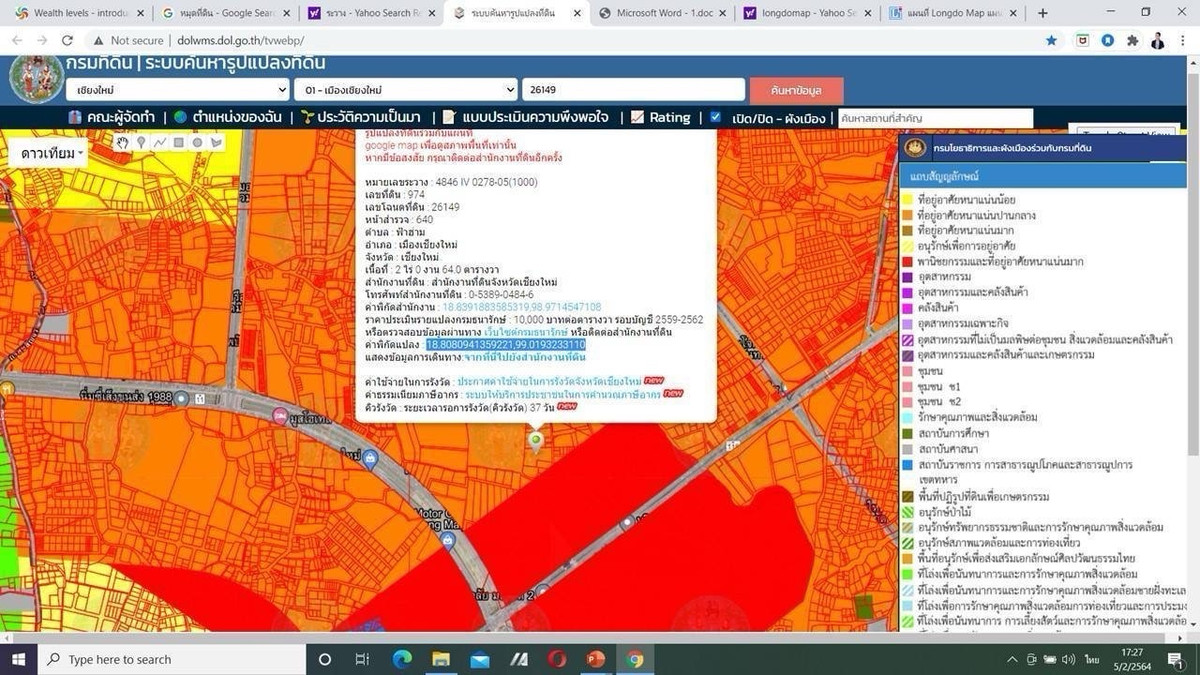Click the อุตสาหกรรม purple legend swatch

coord(908,277)
